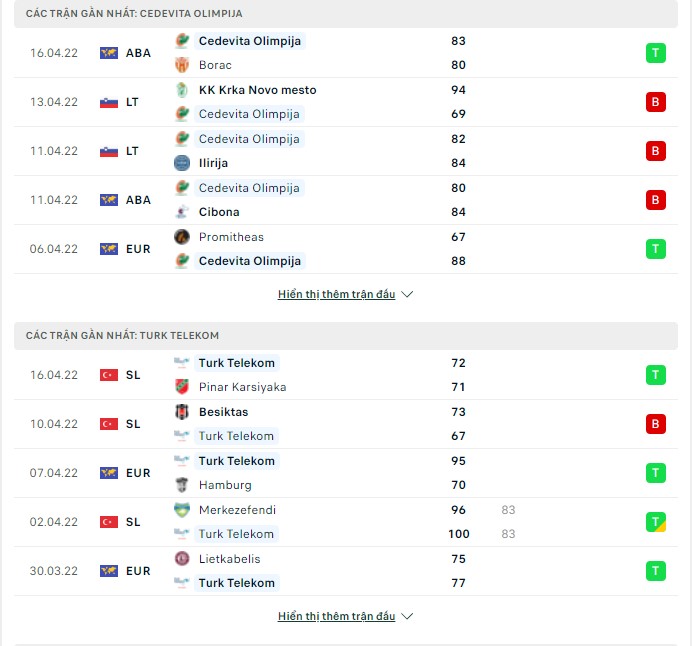Click the Besiktas team logo
Image resolution: width=692 pixels, height=646 pixels.
(182, 412)
